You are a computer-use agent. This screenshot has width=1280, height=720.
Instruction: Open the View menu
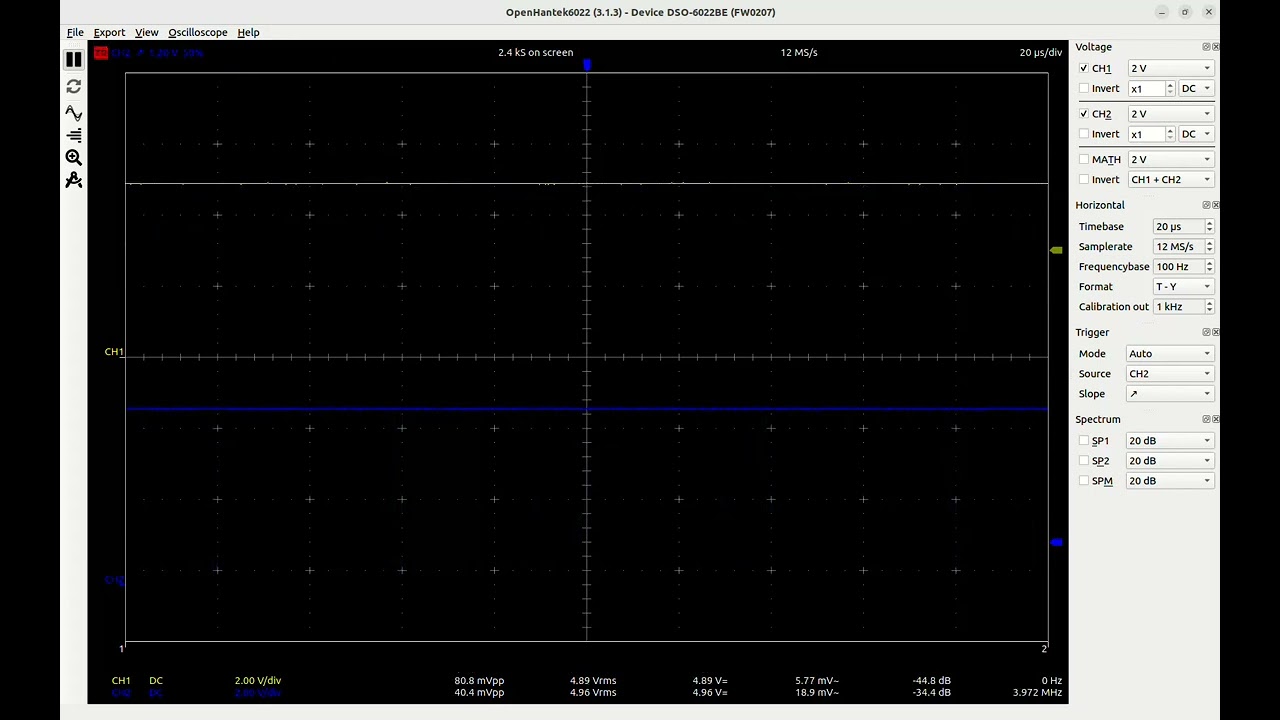point(147,33)
